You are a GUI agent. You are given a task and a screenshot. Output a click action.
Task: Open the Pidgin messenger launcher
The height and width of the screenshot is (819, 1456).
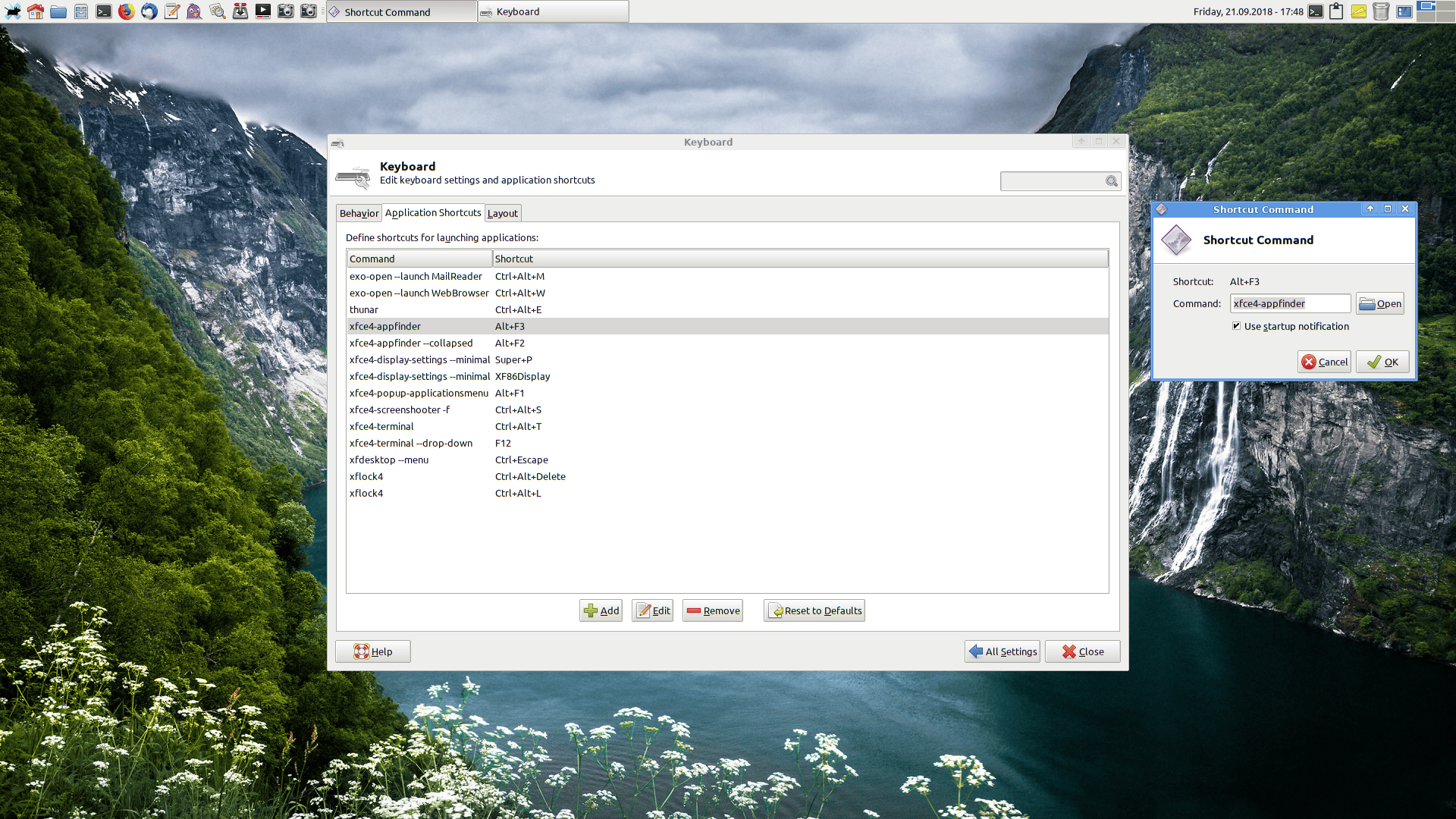point(195,11)
